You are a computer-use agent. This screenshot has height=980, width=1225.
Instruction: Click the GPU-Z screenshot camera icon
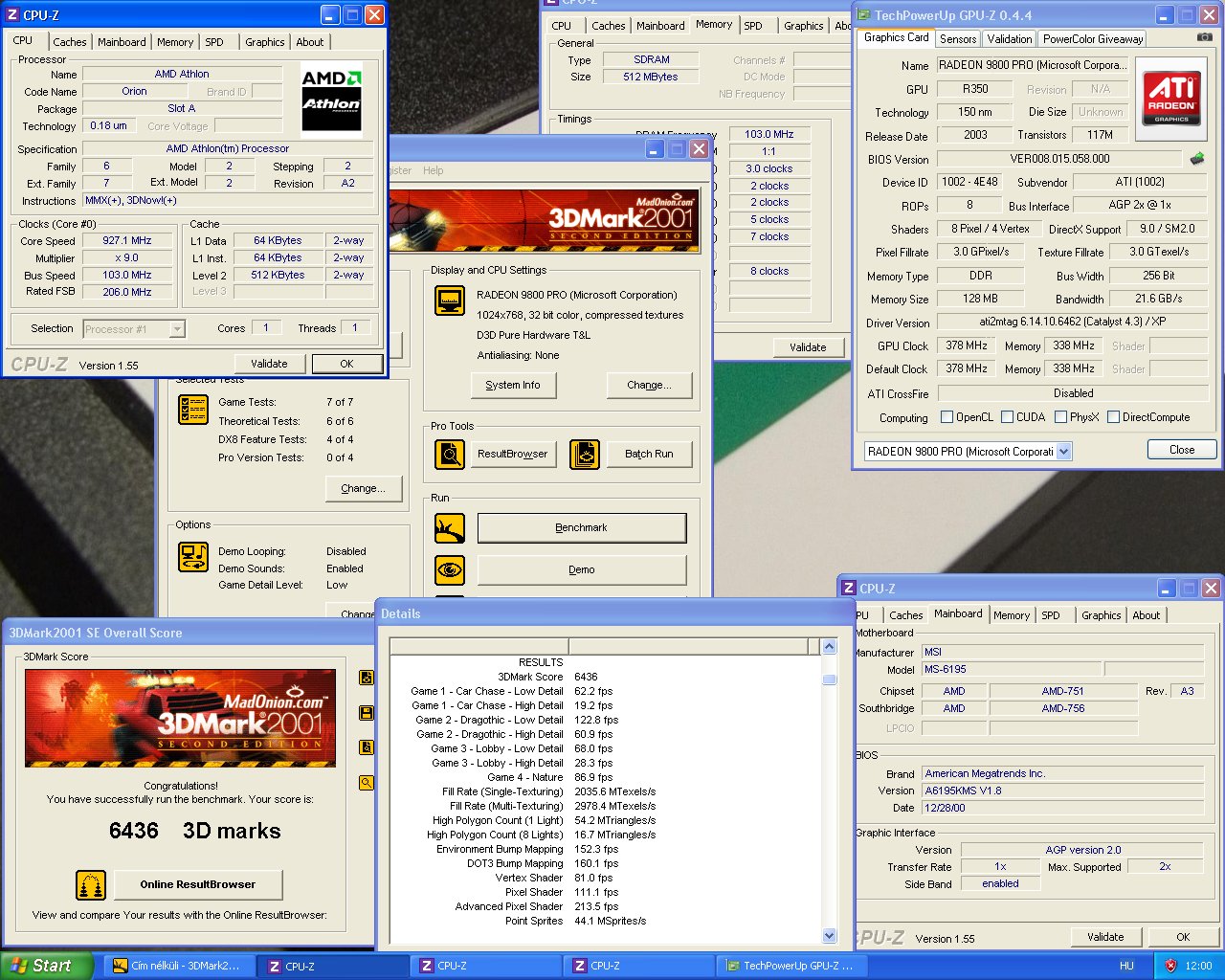click(1204, 37)
